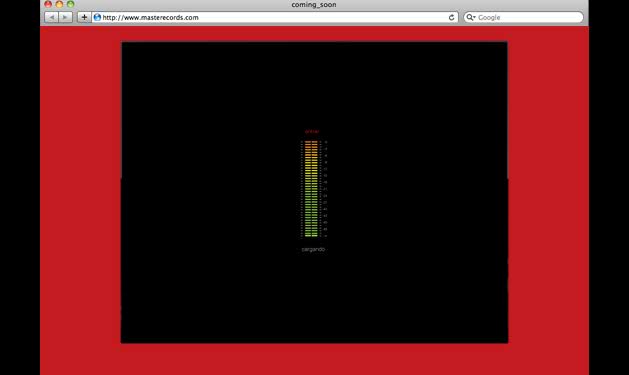Click the dB number scale beside the meter

(325, 189)
